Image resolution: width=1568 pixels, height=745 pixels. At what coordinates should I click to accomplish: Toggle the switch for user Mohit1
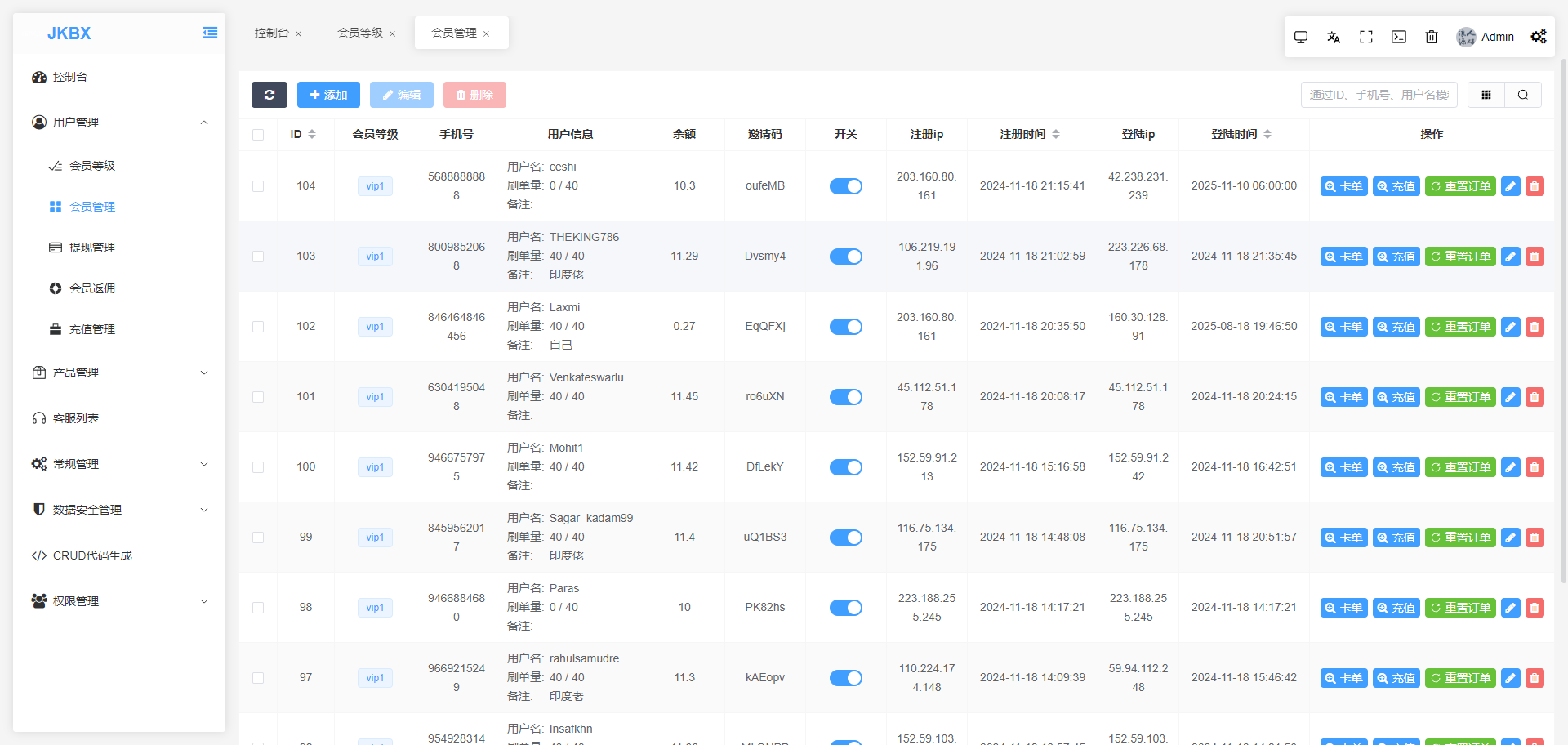(846, 467)
